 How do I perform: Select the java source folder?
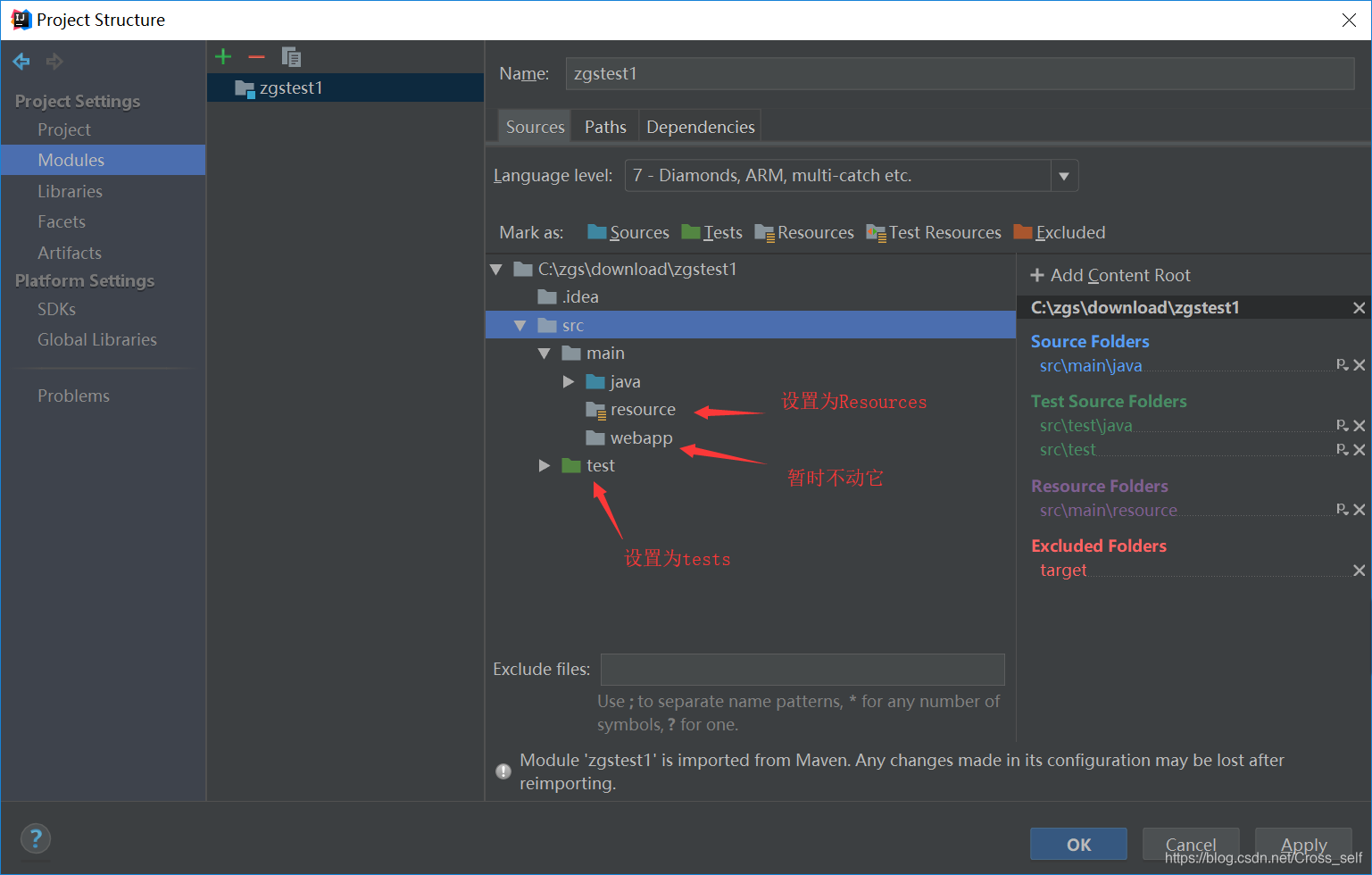pos(614,381)
